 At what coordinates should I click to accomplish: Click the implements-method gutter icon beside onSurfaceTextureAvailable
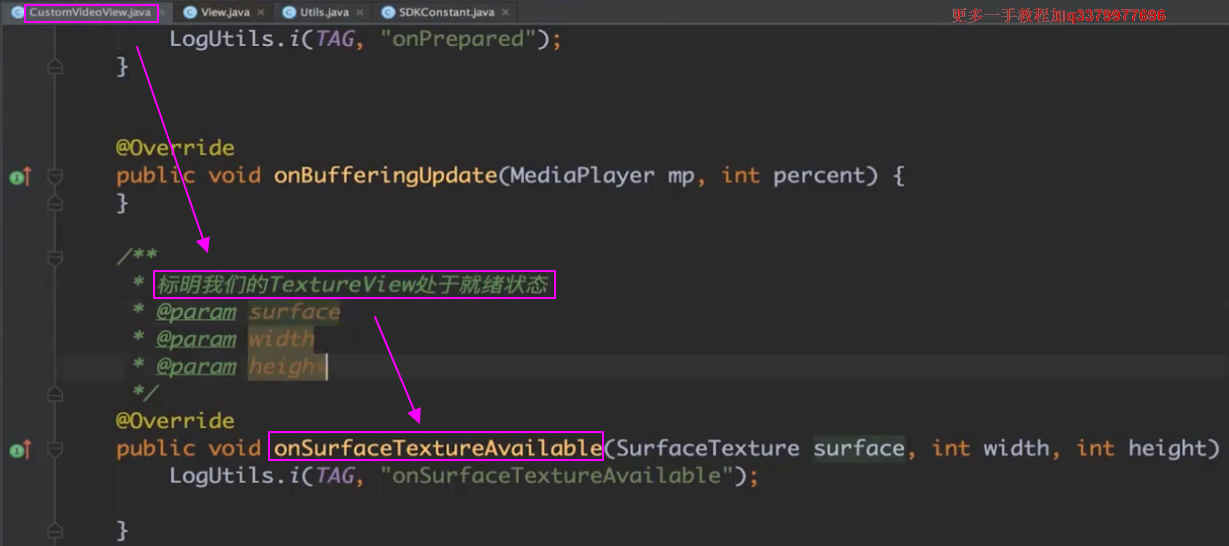[x=19, y=449]
